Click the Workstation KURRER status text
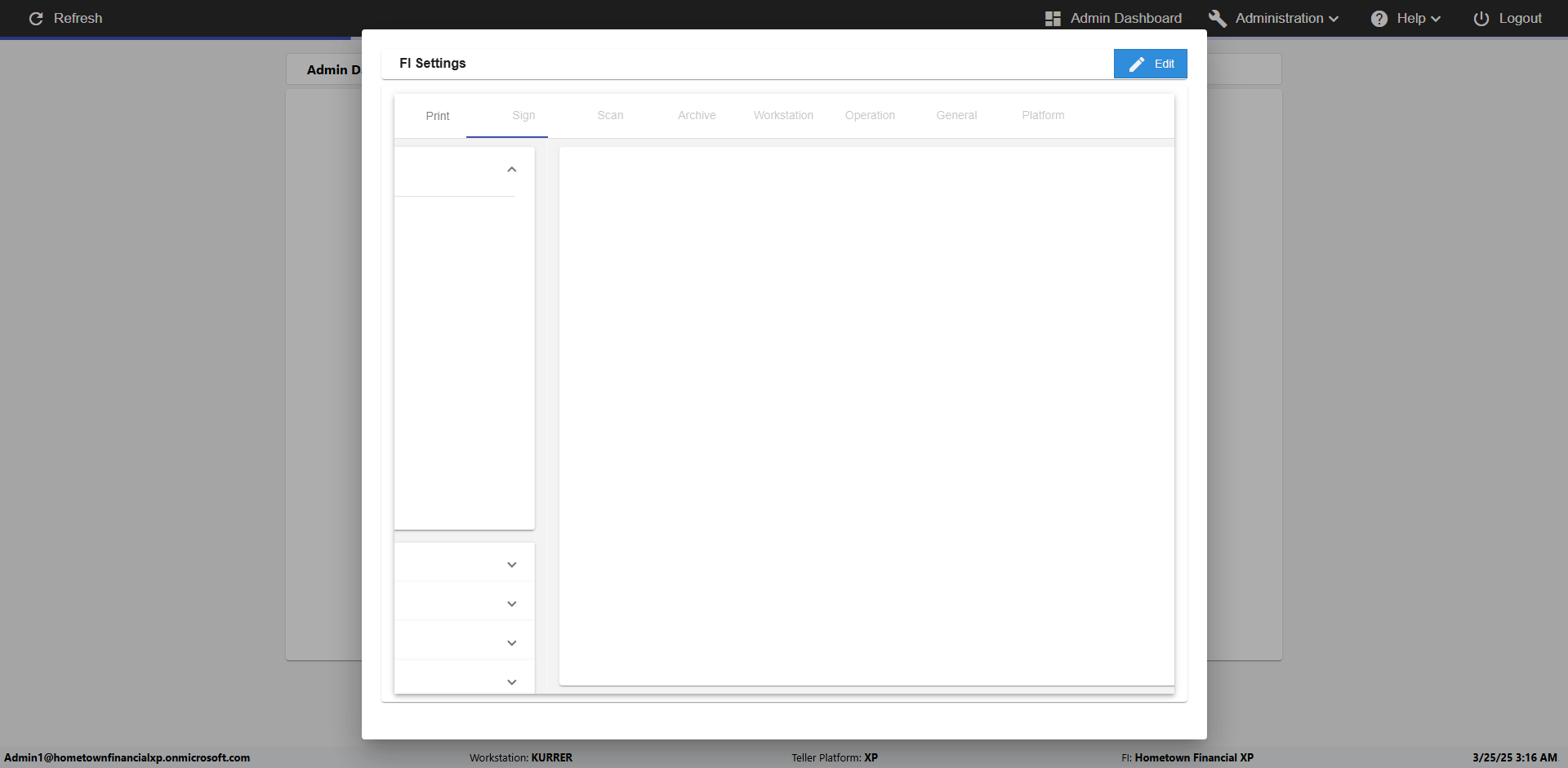This screenshot has width=1568, height=768. 521,757
